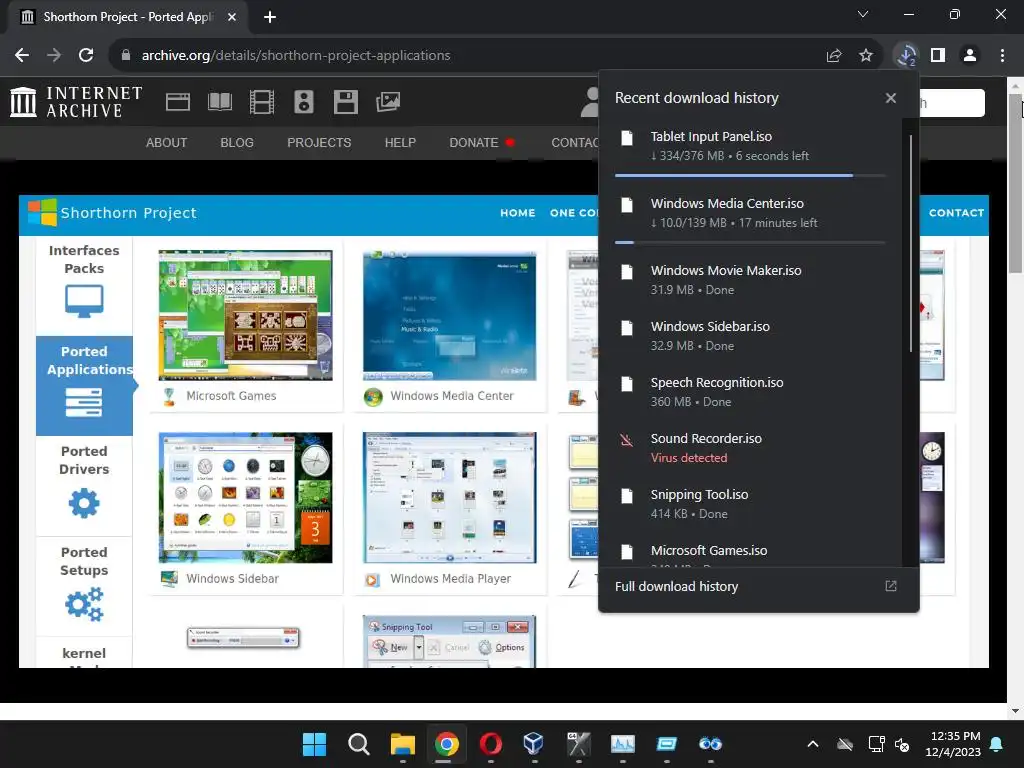Click the Tablet Input Panel.iso file icon
The image size is (1024, 768).
627,138
